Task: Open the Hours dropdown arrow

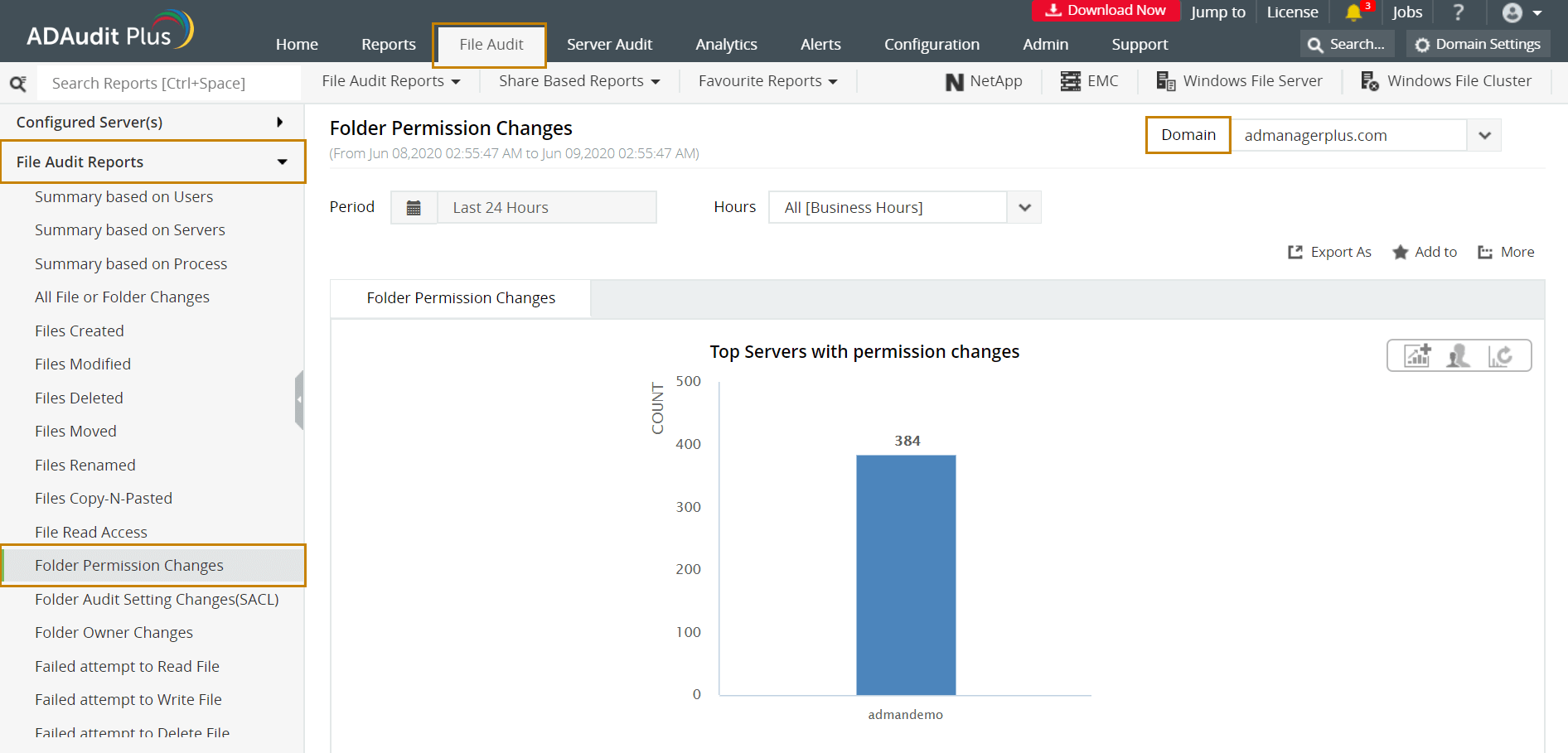Action: (1024, 207)
